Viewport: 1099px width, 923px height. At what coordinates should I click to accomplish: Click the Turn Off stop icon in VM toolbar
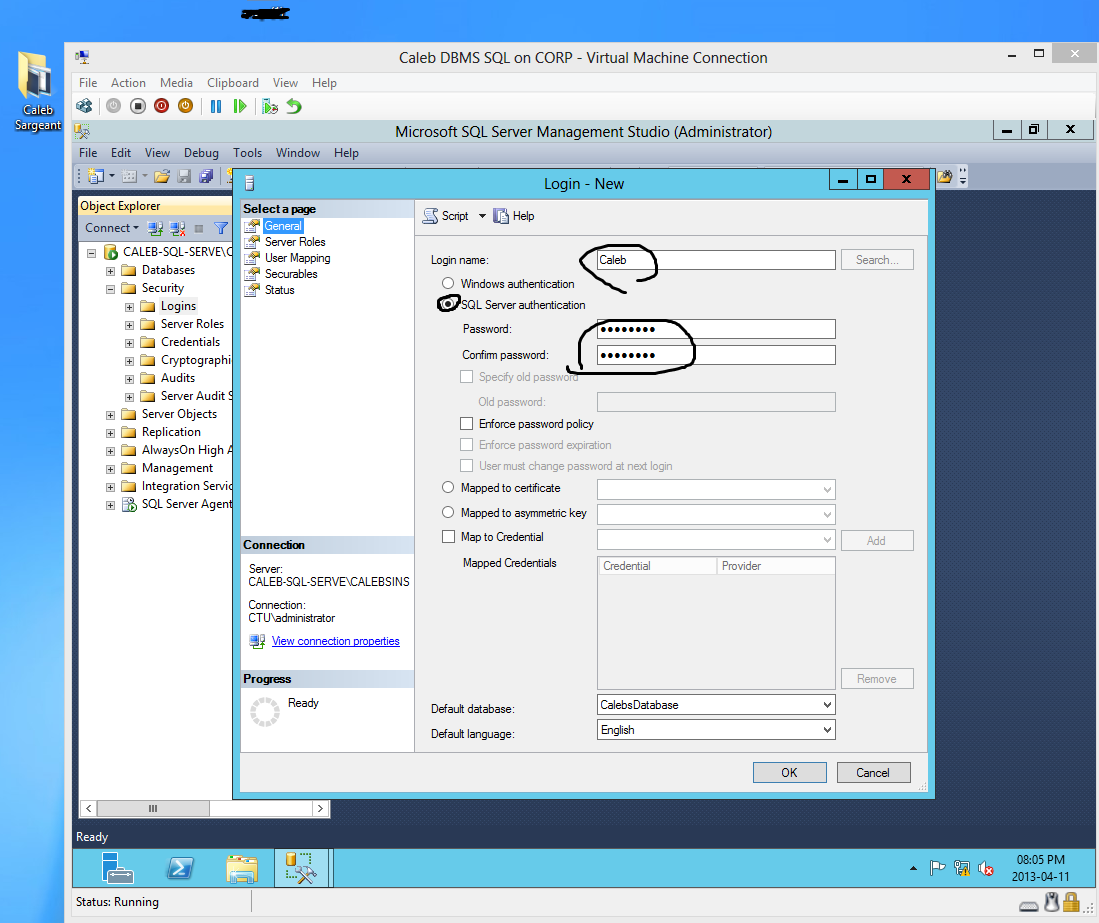tap(138, 107)
